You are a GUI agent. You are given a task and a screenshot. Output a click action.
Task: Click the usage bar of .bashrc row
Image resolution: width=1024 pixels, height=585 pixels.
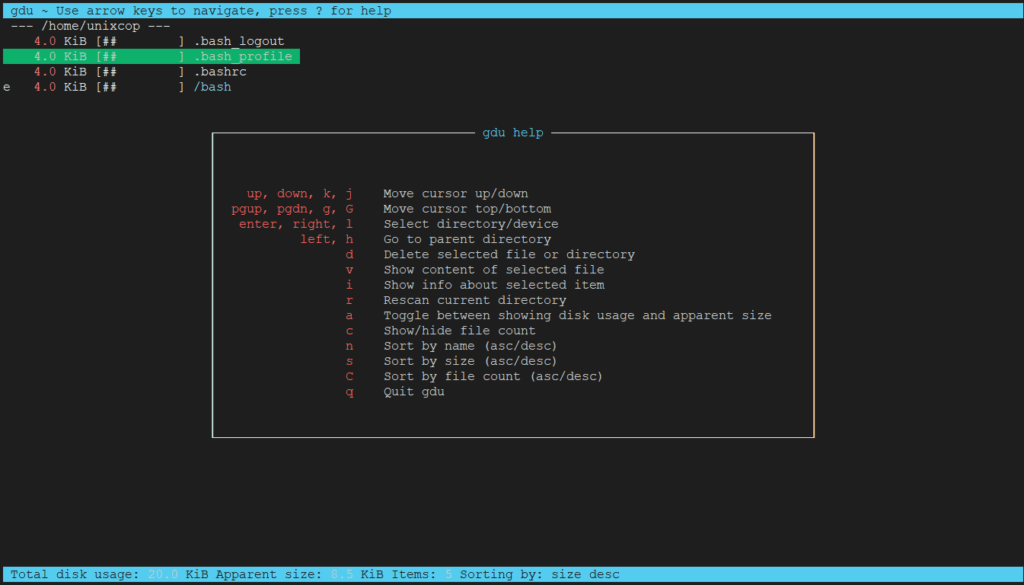140,72
